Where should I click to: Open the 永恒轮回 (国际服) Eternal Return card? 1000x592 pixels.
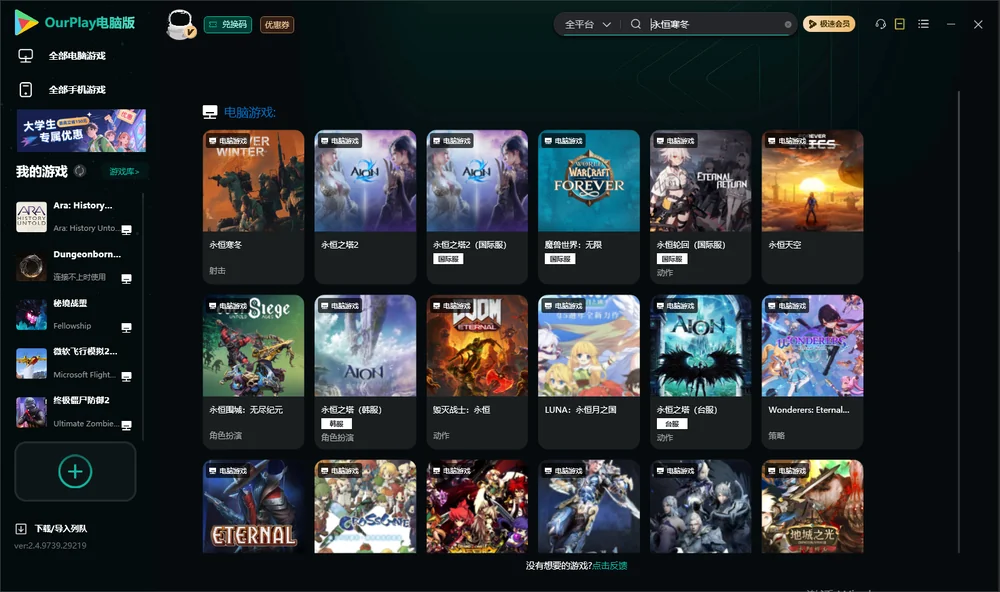tap(701, 207)
